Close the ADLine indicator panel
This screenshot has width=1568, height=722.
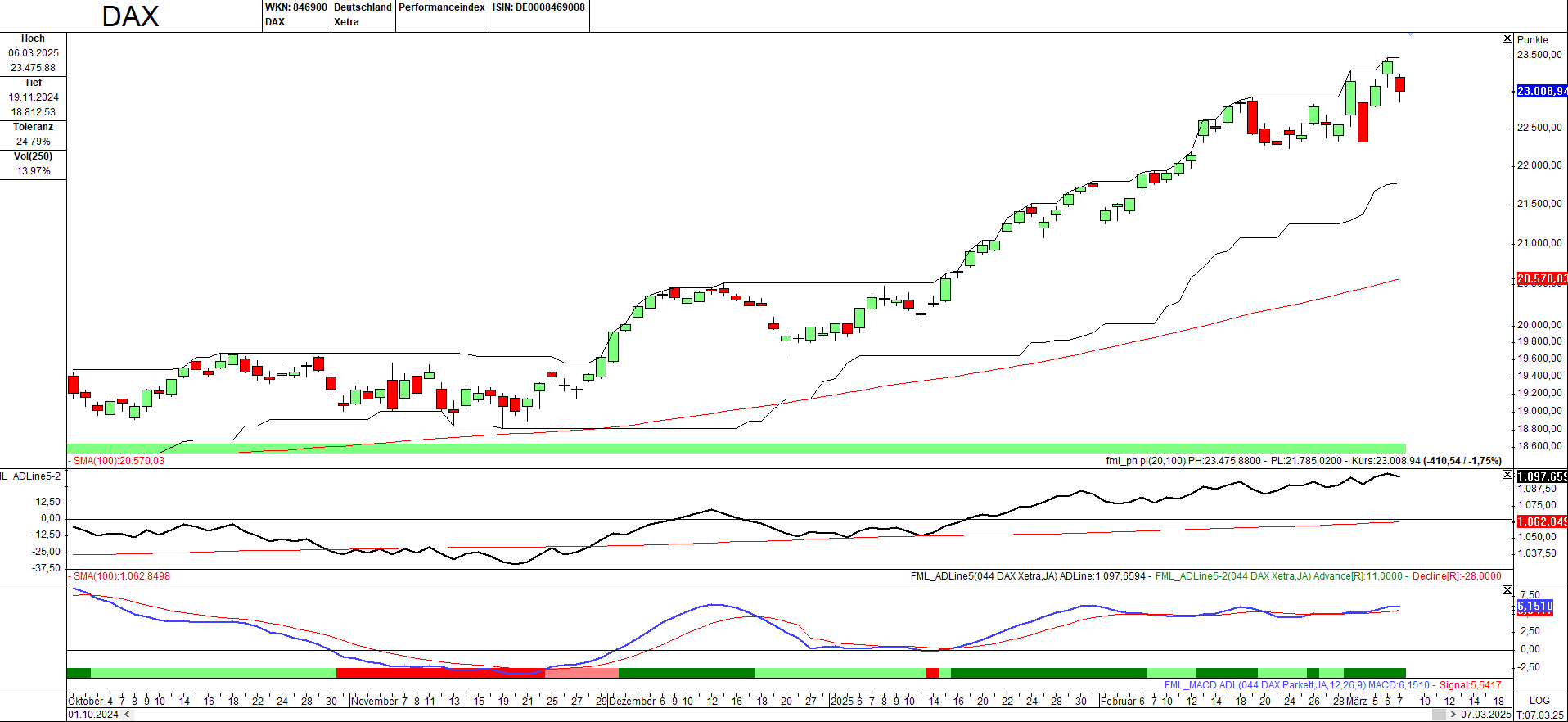(x=1507, y=475)
